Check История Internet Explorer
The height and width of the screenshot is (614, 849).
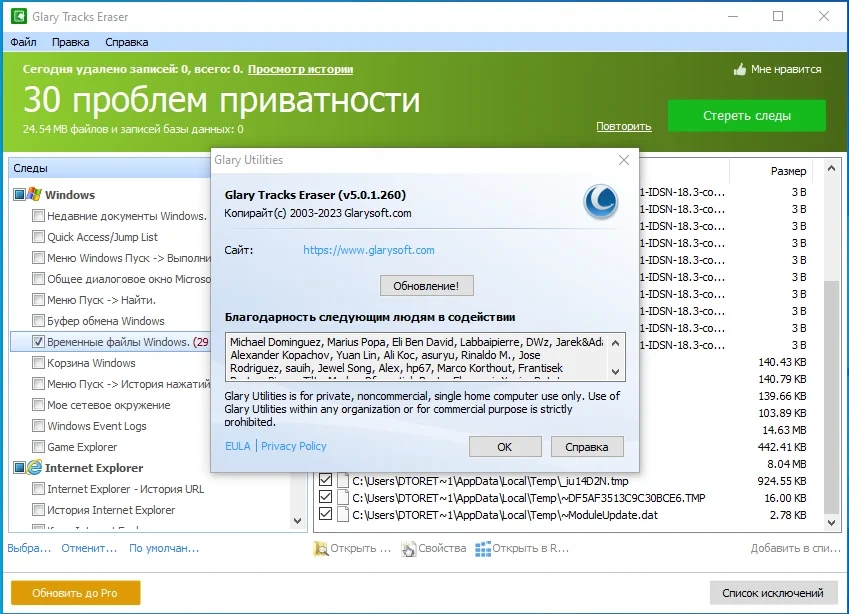point(38,510)
